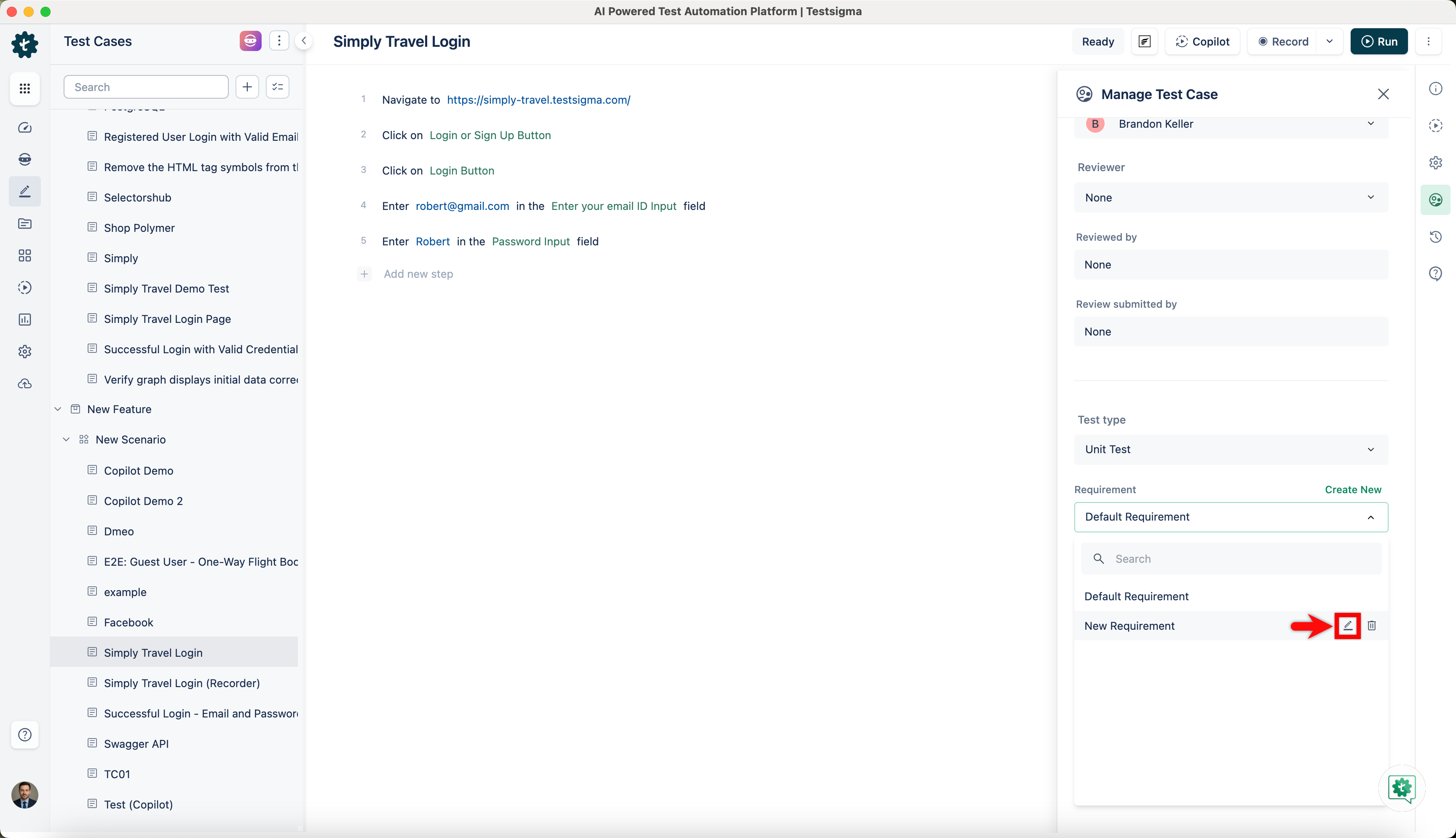
Task: Open the notes icon next to Ready
Action: tap(1144, 41)
